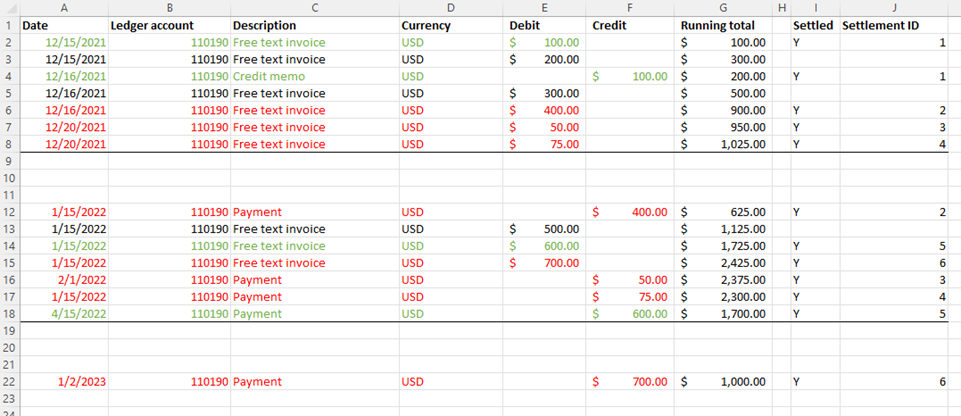
Task: Select debit amount 200.00 cell
Action: coord(544,59)
